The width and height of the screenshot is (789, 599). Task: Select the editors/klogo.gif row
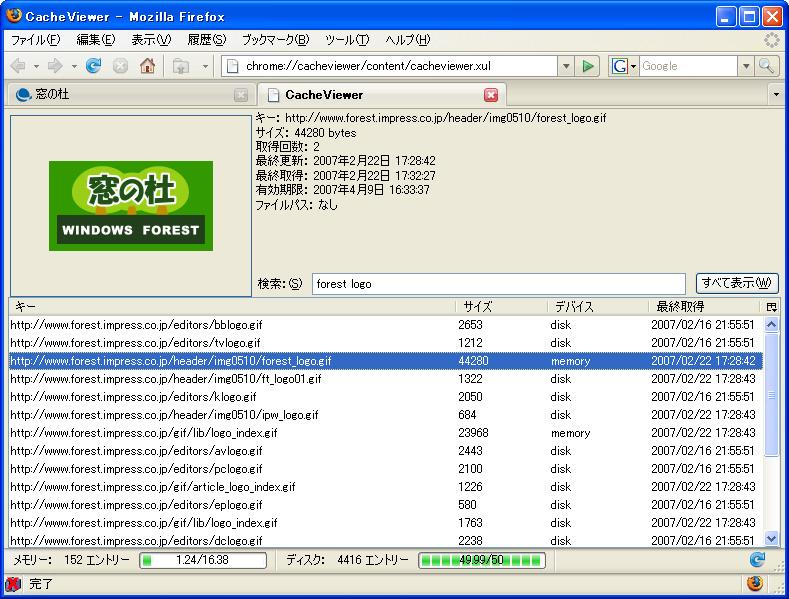[386, 397]
